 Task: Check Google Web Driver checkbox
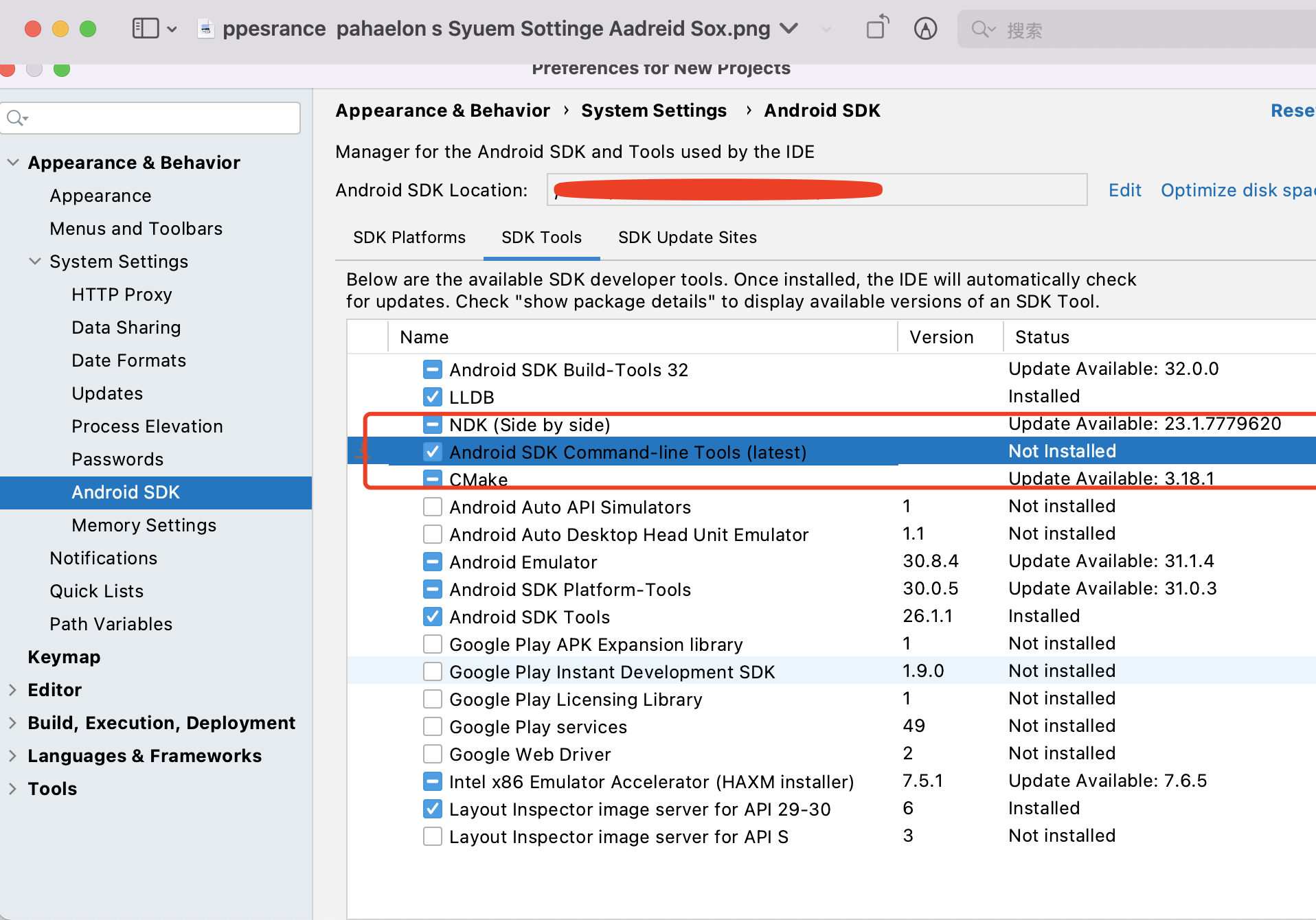click(x=433, y=755)
